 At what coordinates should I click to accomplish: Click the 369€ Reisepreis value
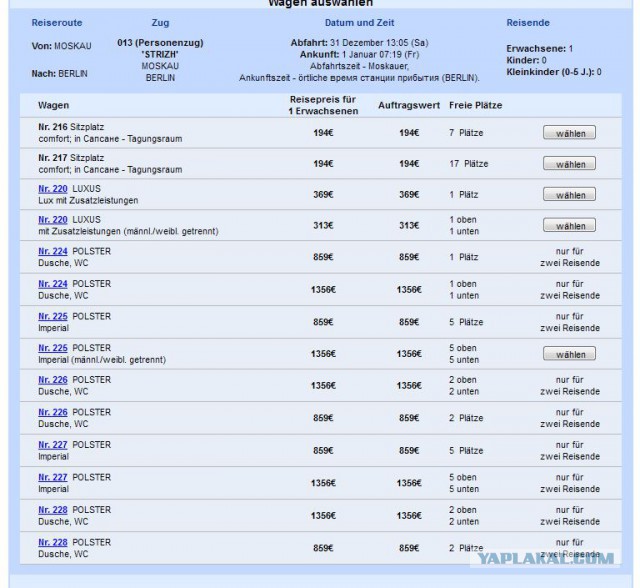tap(323, 195)
